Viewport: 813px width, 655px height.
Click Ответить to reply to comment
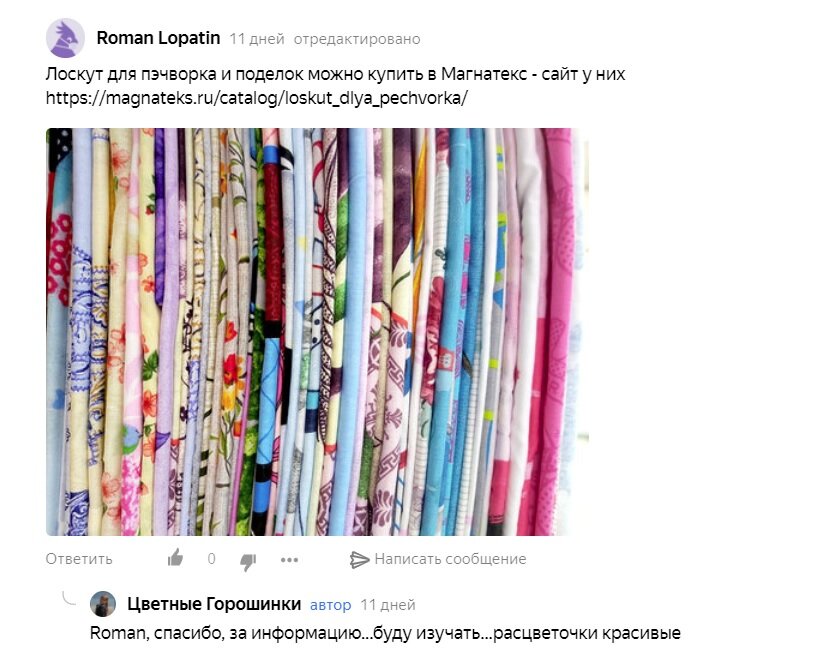pyautogui.click(x=79, y=559)
